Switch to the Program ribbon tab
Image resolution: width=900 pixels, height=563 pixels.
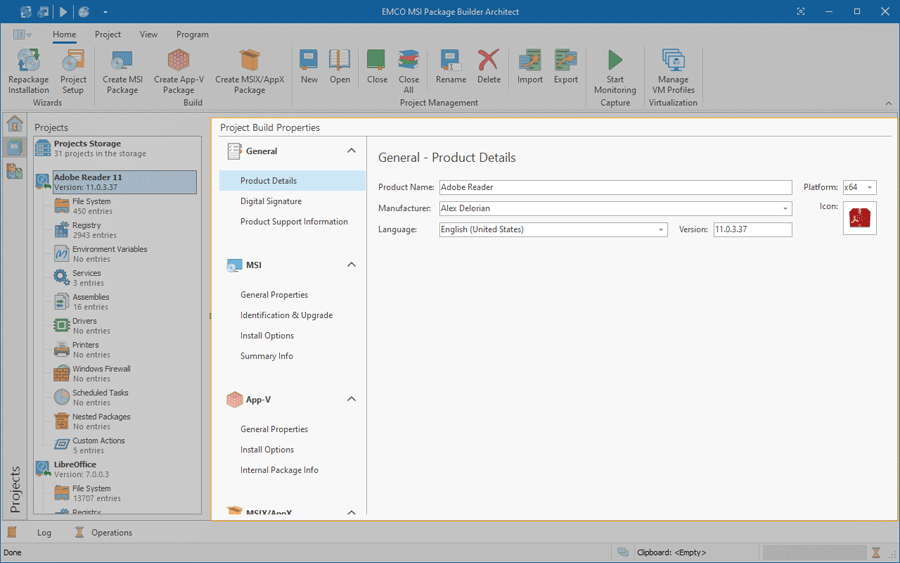pyautogui.click(x=192, y=34)
